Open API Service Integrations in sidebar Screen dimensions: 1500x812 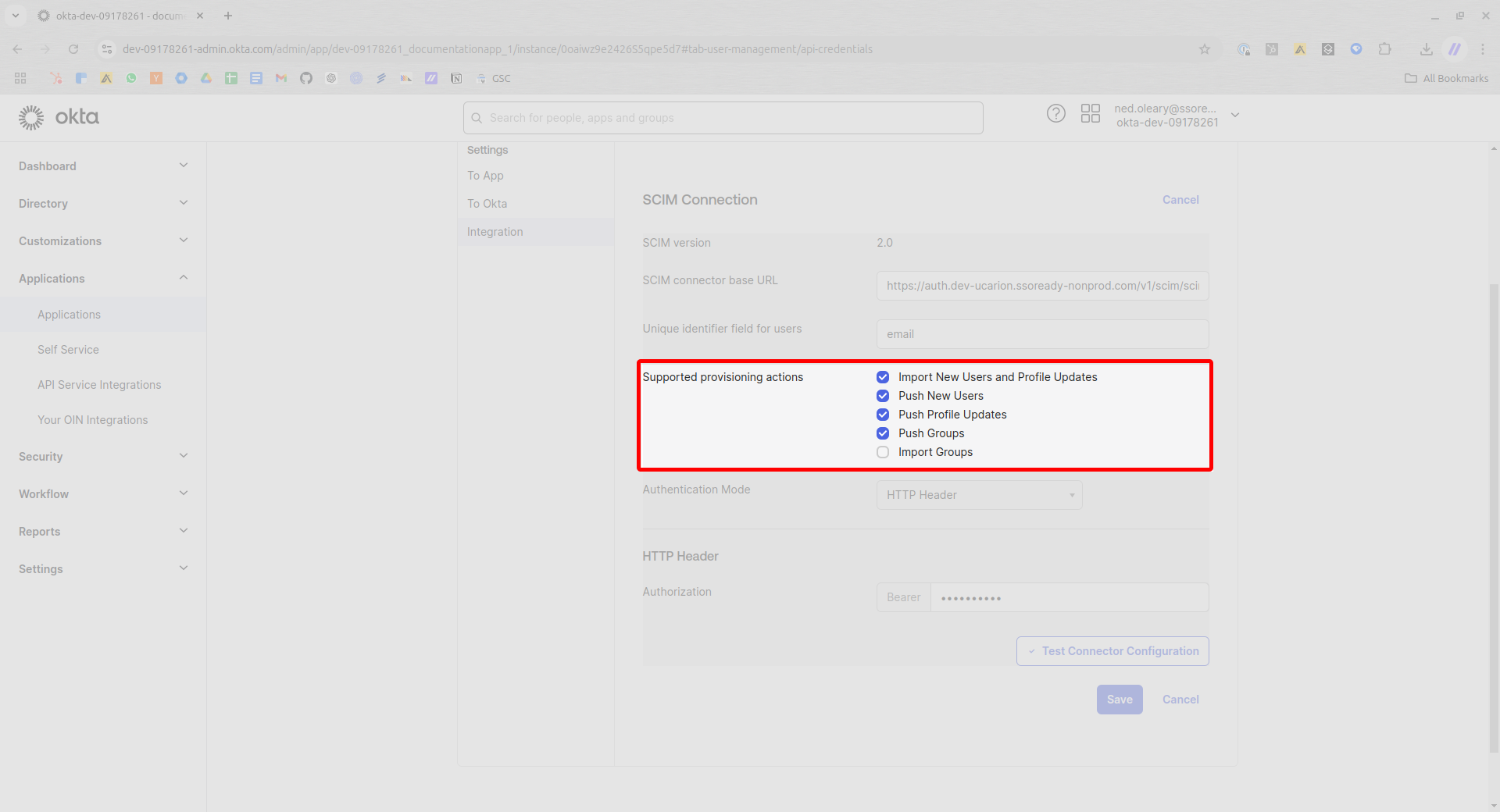[x=99, y=385]
